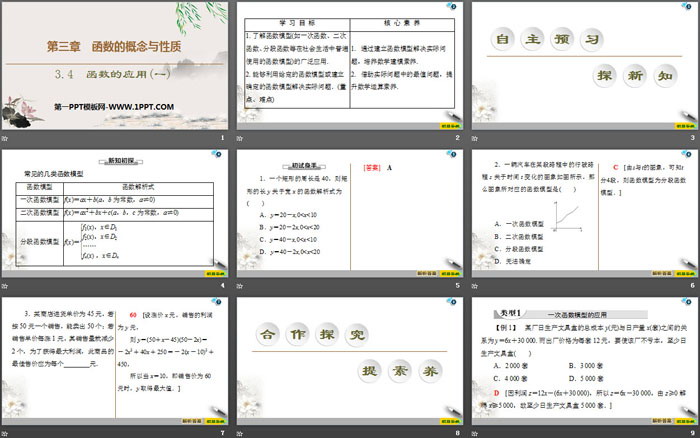Select the 自主预习 slide 3 thumbnail

point(585,66)
